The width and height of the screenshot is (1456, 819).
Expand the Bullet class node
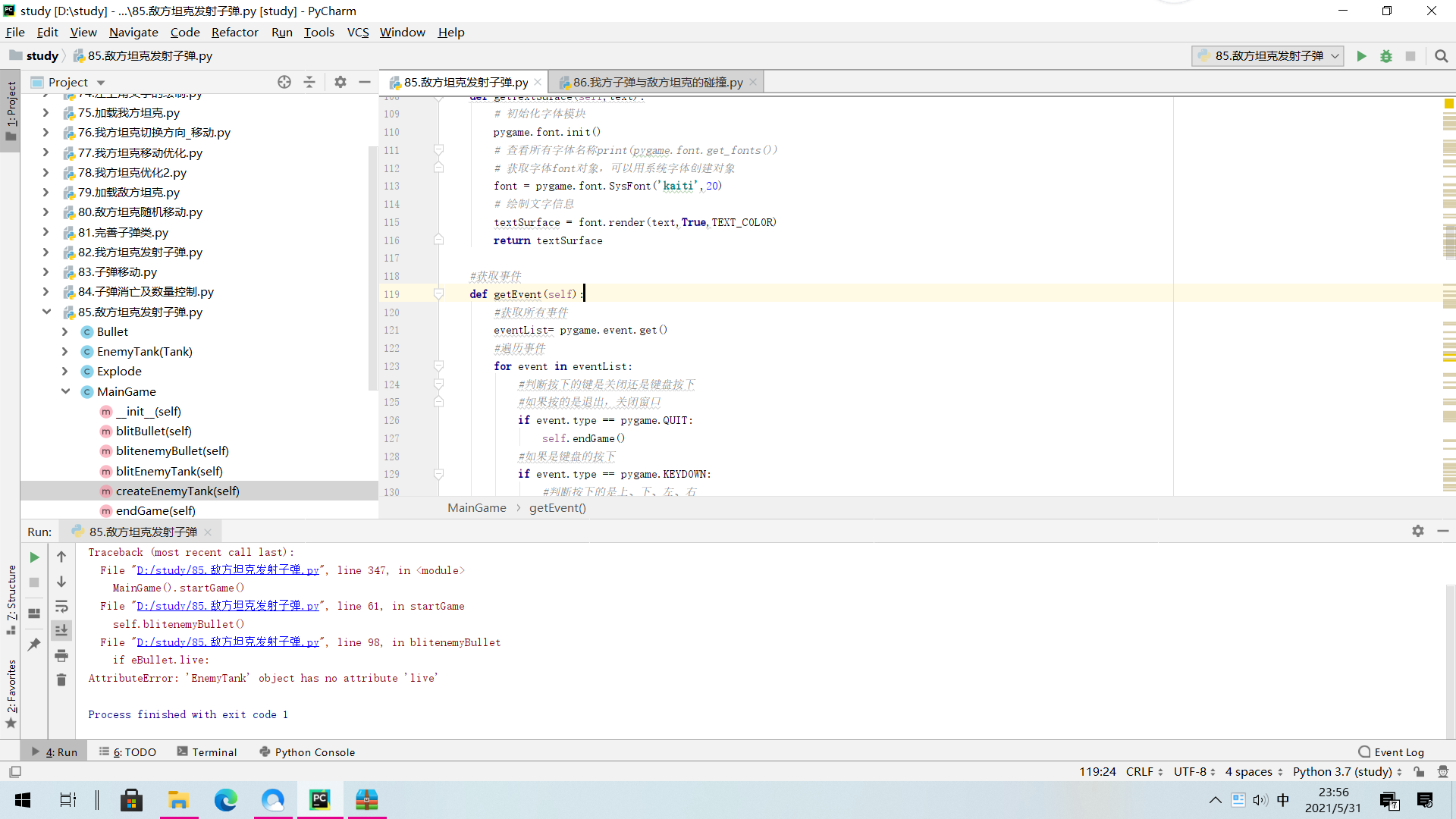[x=64, y=332]
